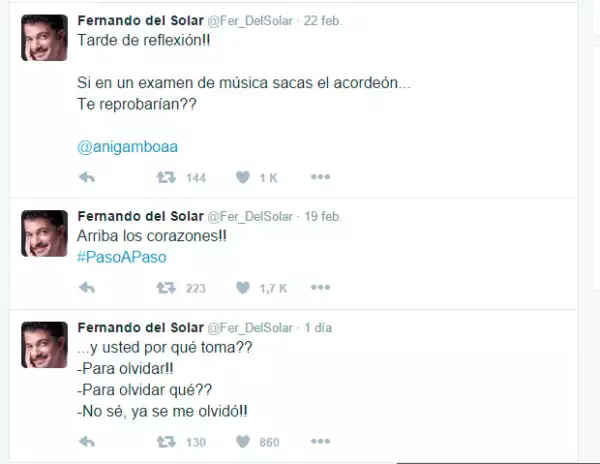Retweet the tweet with 130 retweets
600x464 pixels.
(x=165, y=442)
